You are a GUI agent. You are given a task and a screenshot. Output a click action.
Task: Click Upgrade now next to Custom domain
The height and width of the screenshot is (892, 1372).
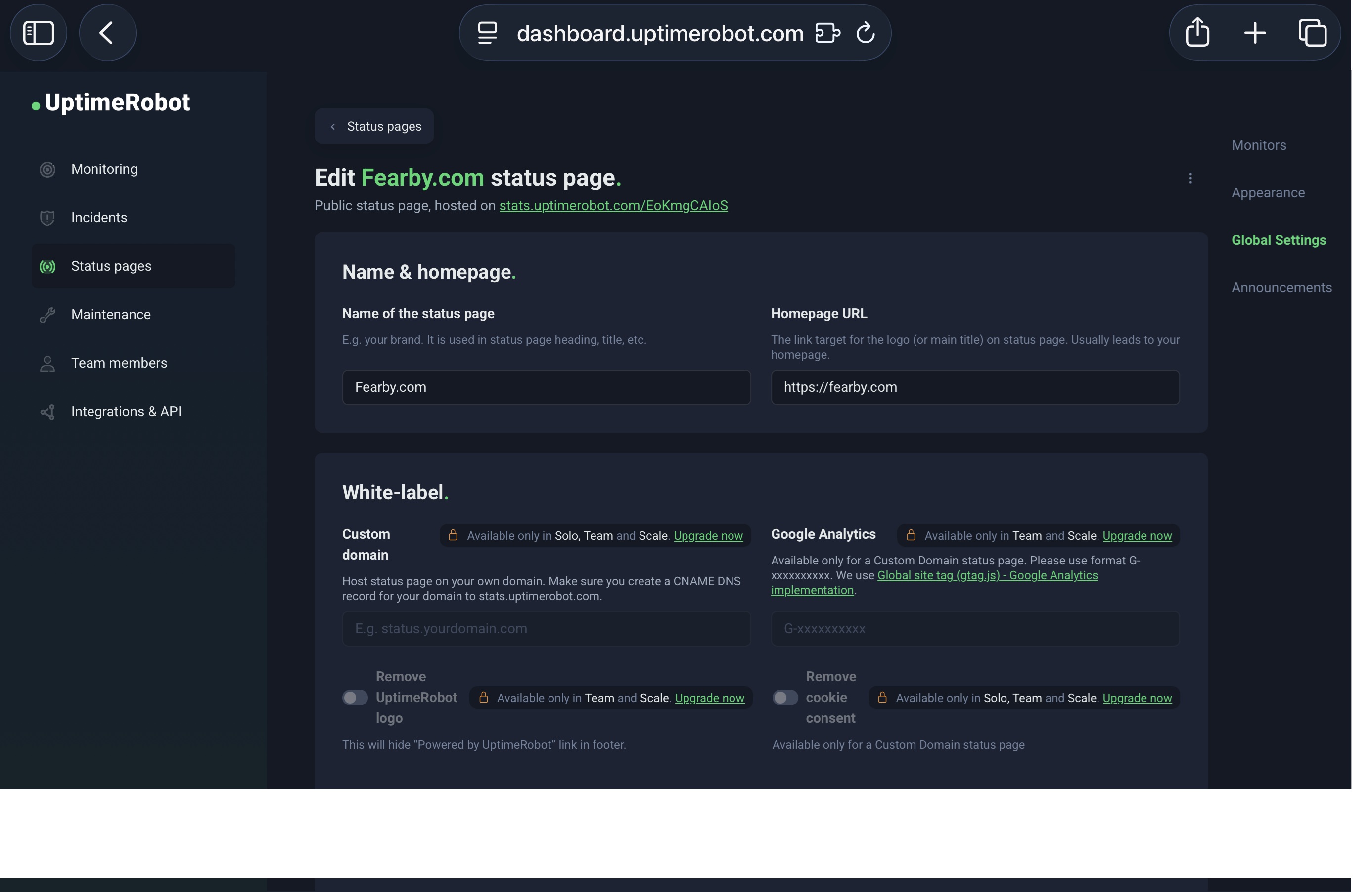click(x=708, y=536)
